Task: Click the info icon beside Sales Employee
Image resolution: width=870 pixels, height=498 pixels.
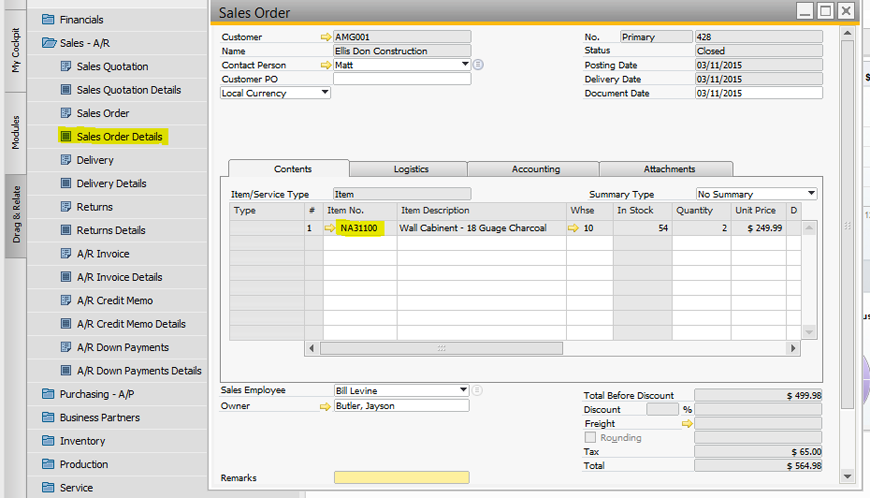Action: tap(477, 390)
